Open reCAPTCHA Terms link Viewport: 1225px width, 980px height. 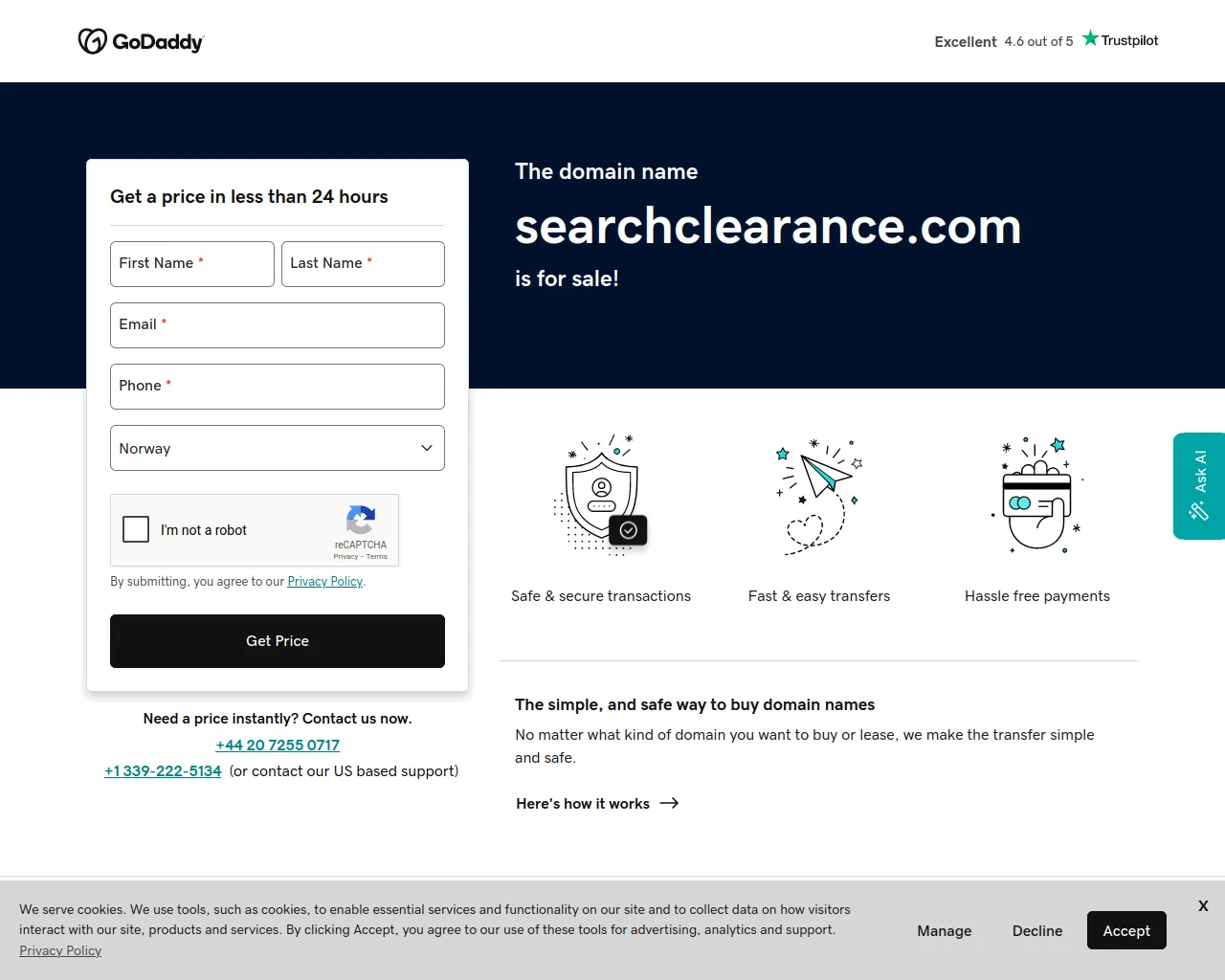[375, 556]
